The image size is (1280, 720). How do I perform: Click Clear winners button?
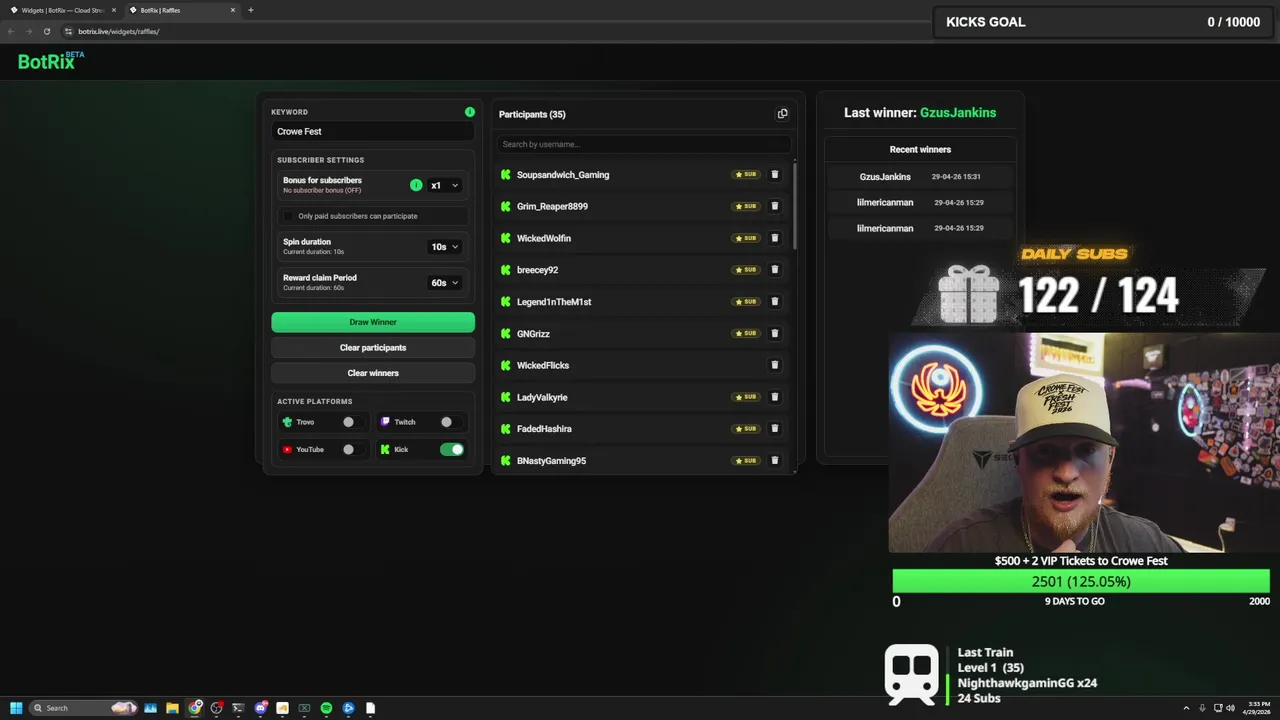(373, 373)
